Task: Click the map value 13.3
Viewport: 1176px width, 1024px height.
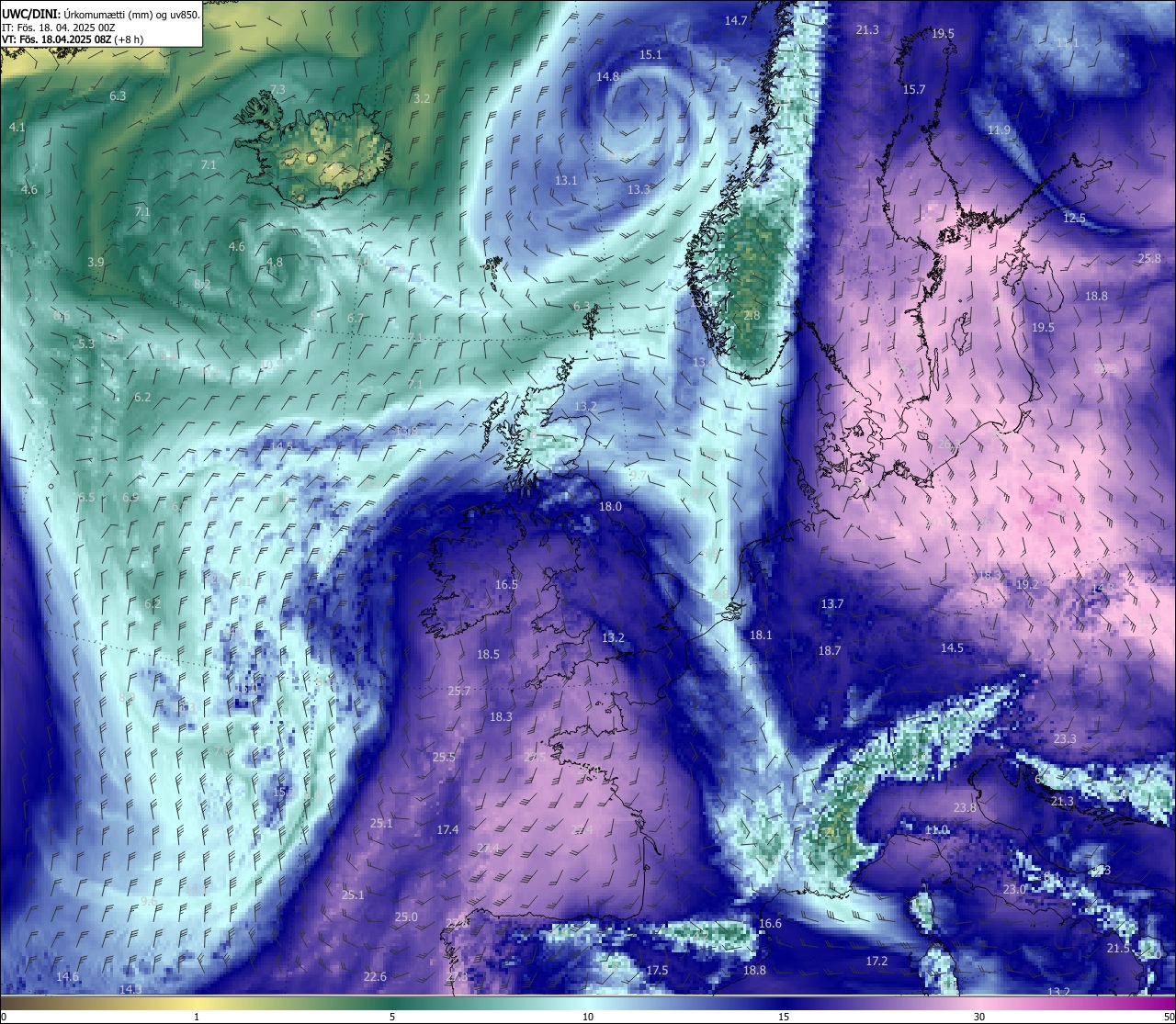Action: tap(639, 190)
